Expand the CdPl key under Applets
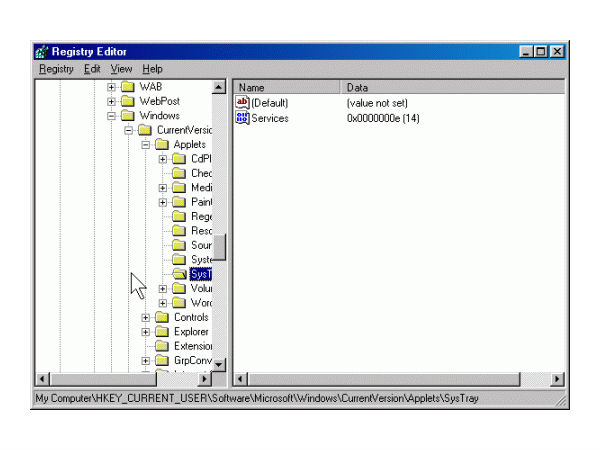 point(163,159)
